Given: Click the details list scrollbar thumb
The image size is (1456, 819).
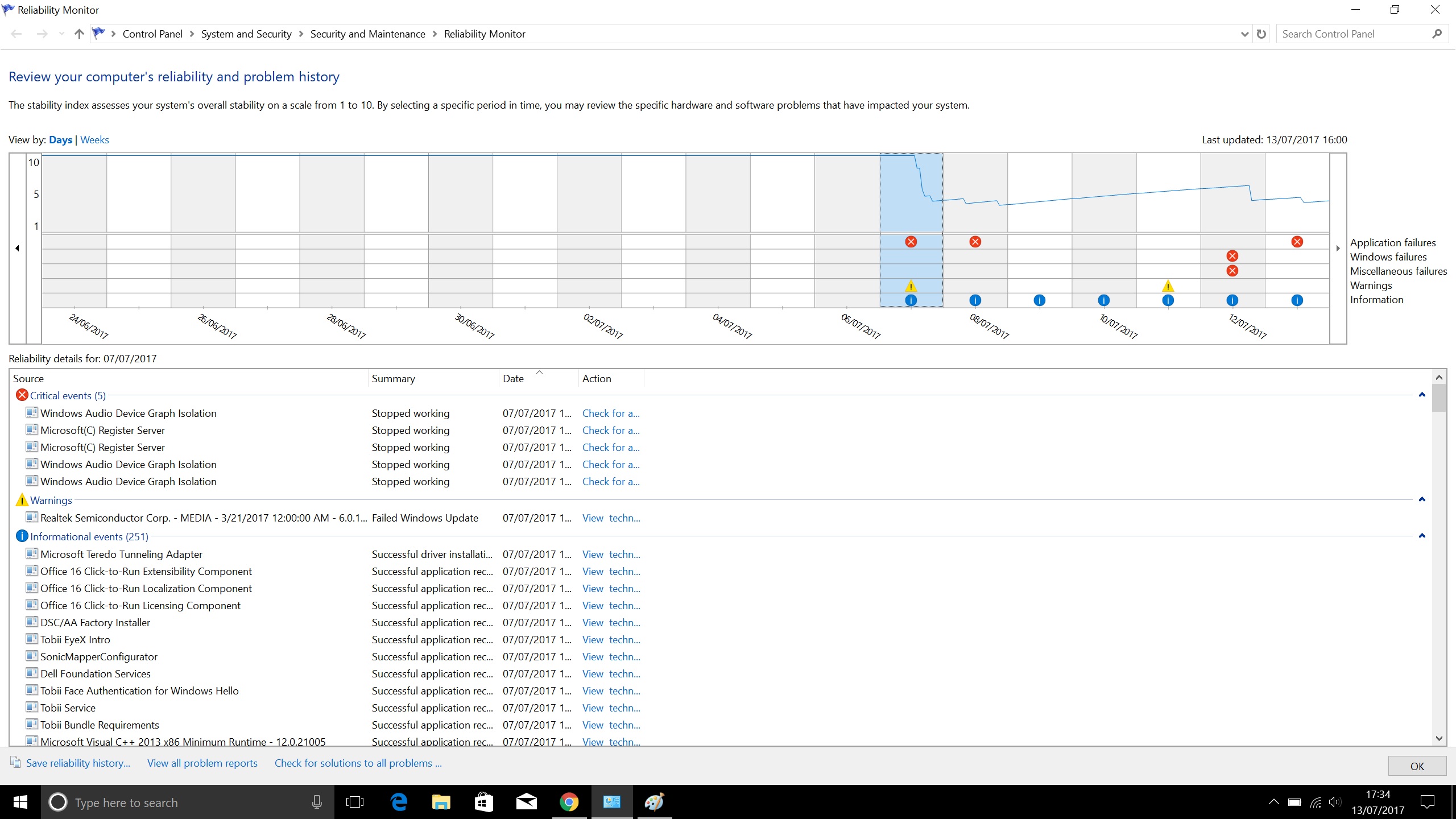Looking at the screenshot, I should click(1439, 398).
